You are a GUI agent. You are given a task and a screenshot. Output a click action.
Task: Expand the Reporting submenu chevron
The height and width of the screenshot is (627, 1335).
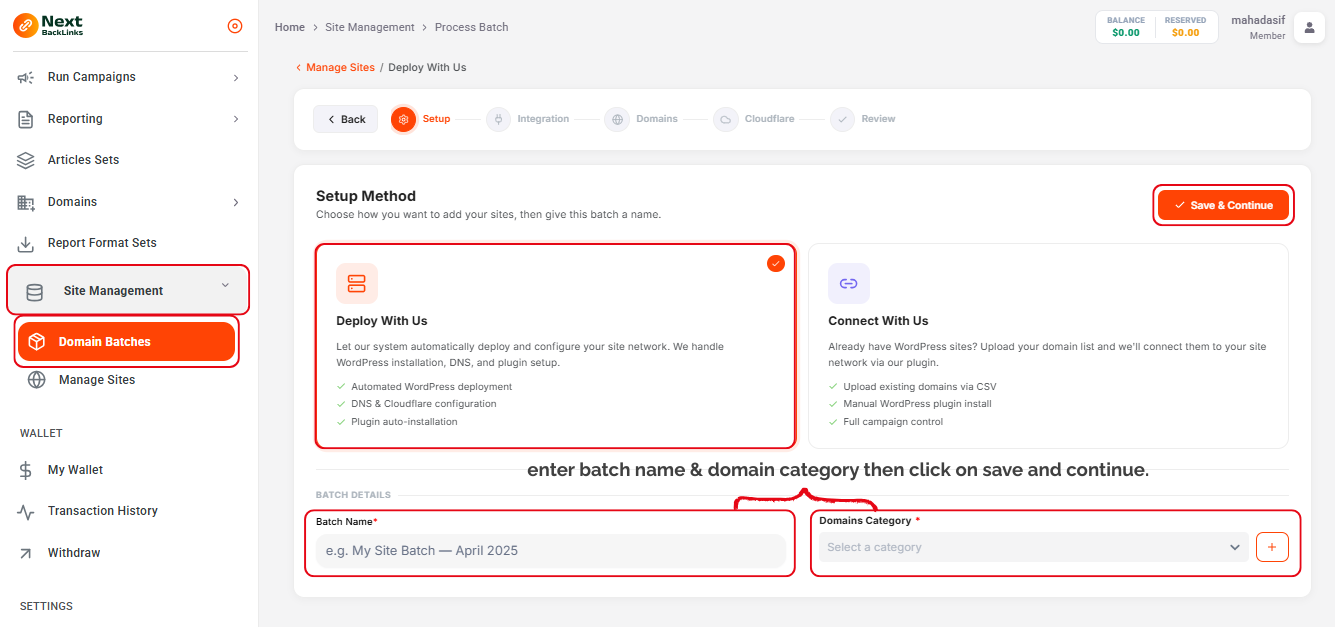click(236, 119)
